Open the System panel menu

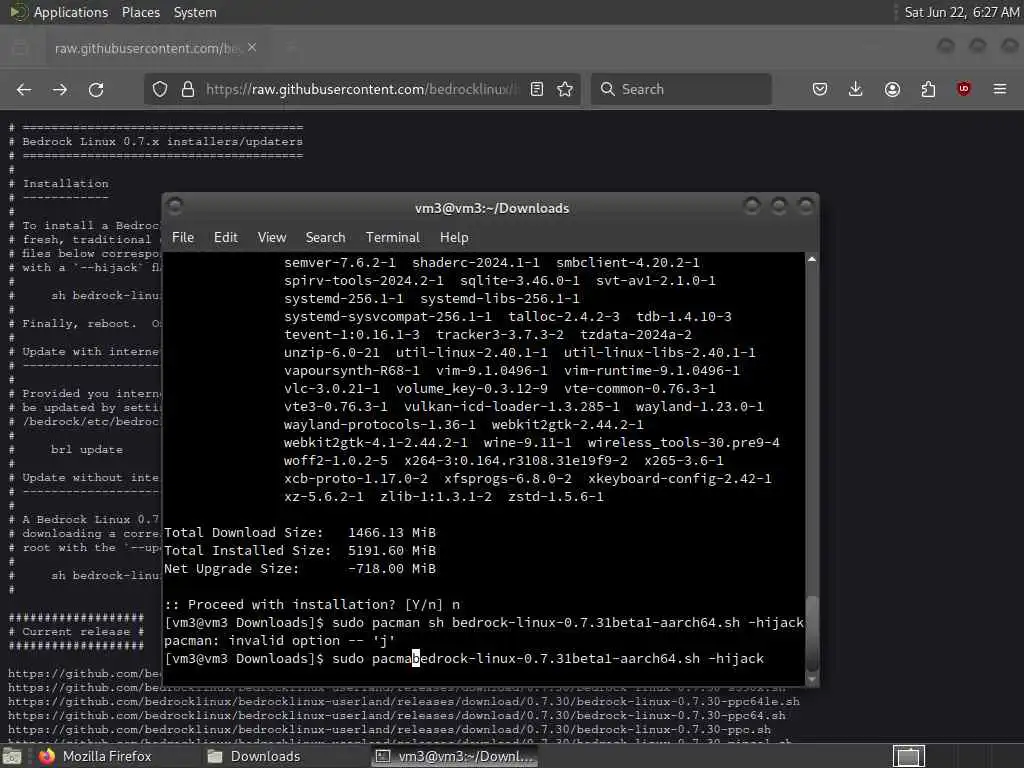tap(195, 12)
